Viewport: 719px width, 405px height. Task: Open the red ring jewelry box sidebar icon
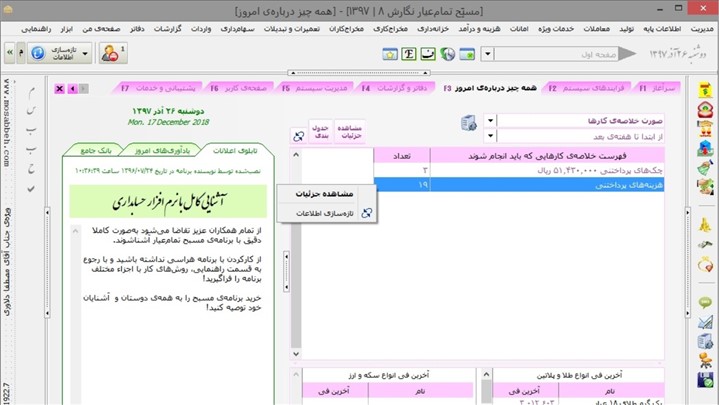(x=705, y=110)
